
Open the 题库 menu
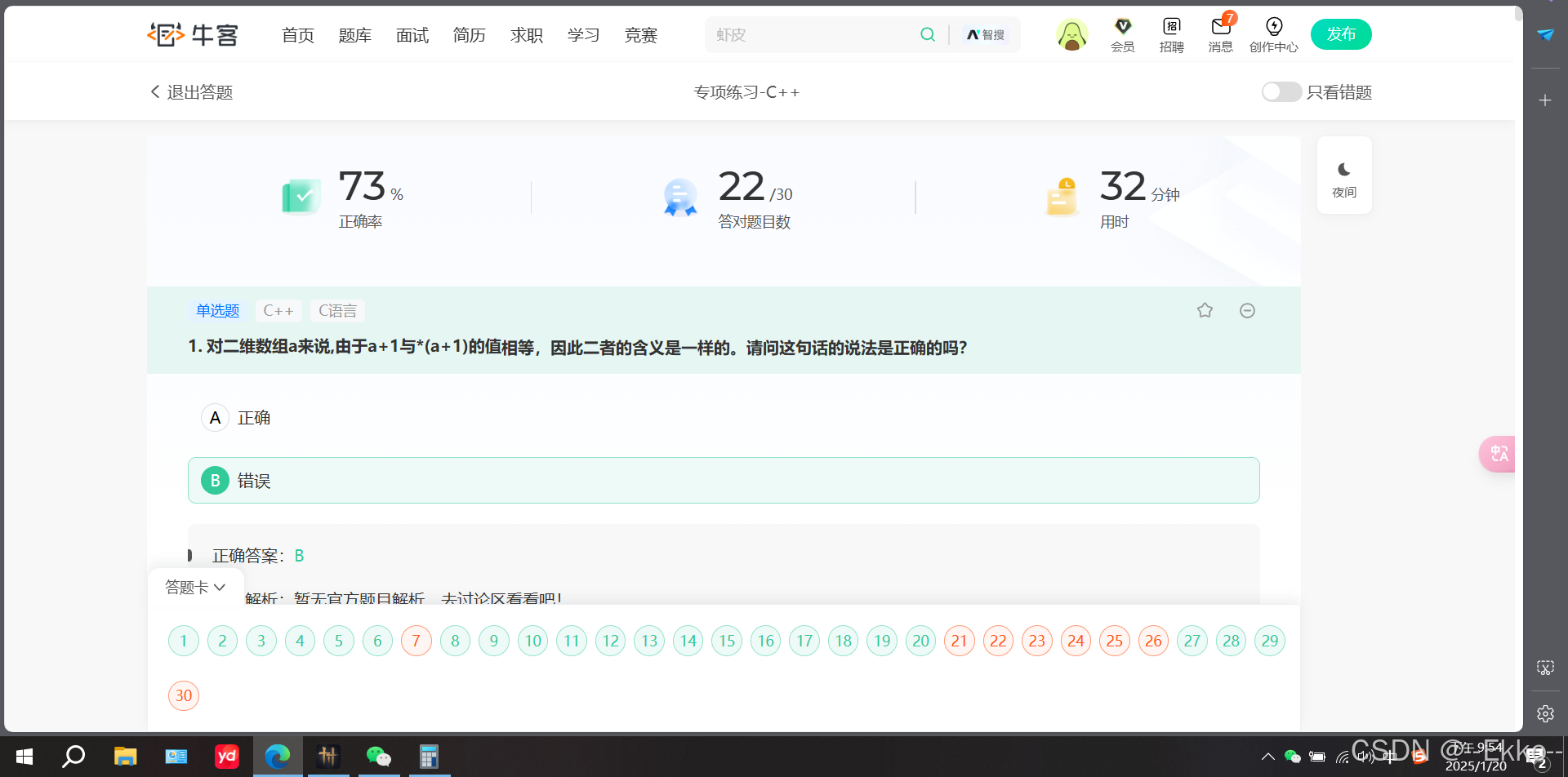tap(355, 35)
